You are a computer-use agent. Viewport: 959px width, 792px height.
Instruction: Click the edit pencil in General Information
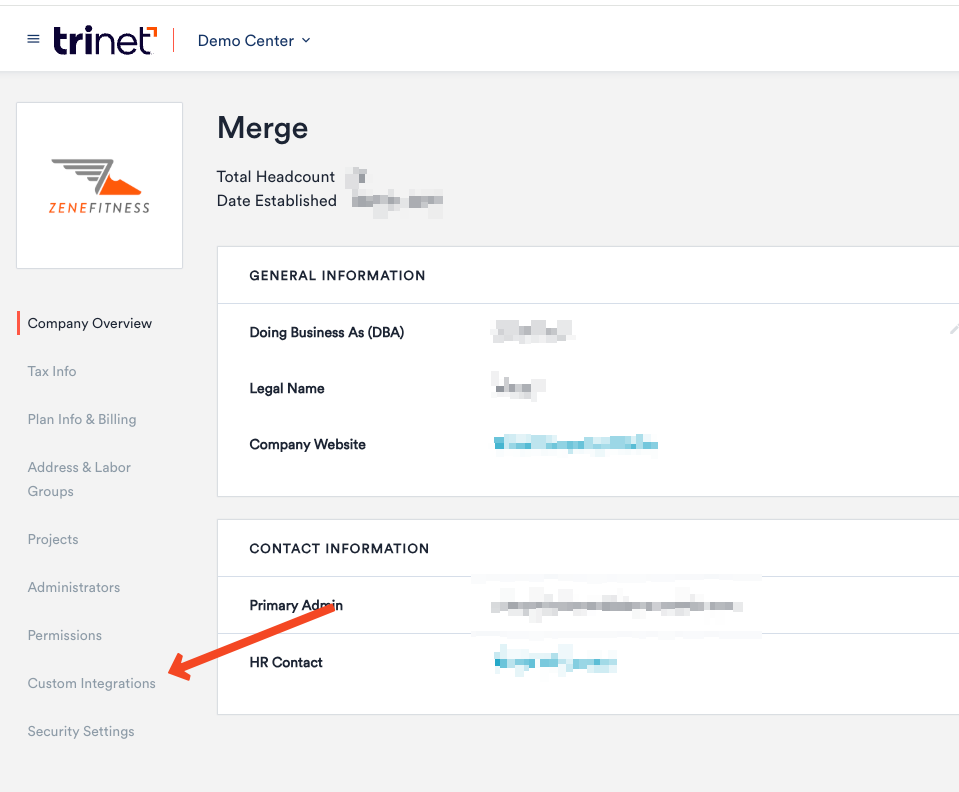(953, 330)
